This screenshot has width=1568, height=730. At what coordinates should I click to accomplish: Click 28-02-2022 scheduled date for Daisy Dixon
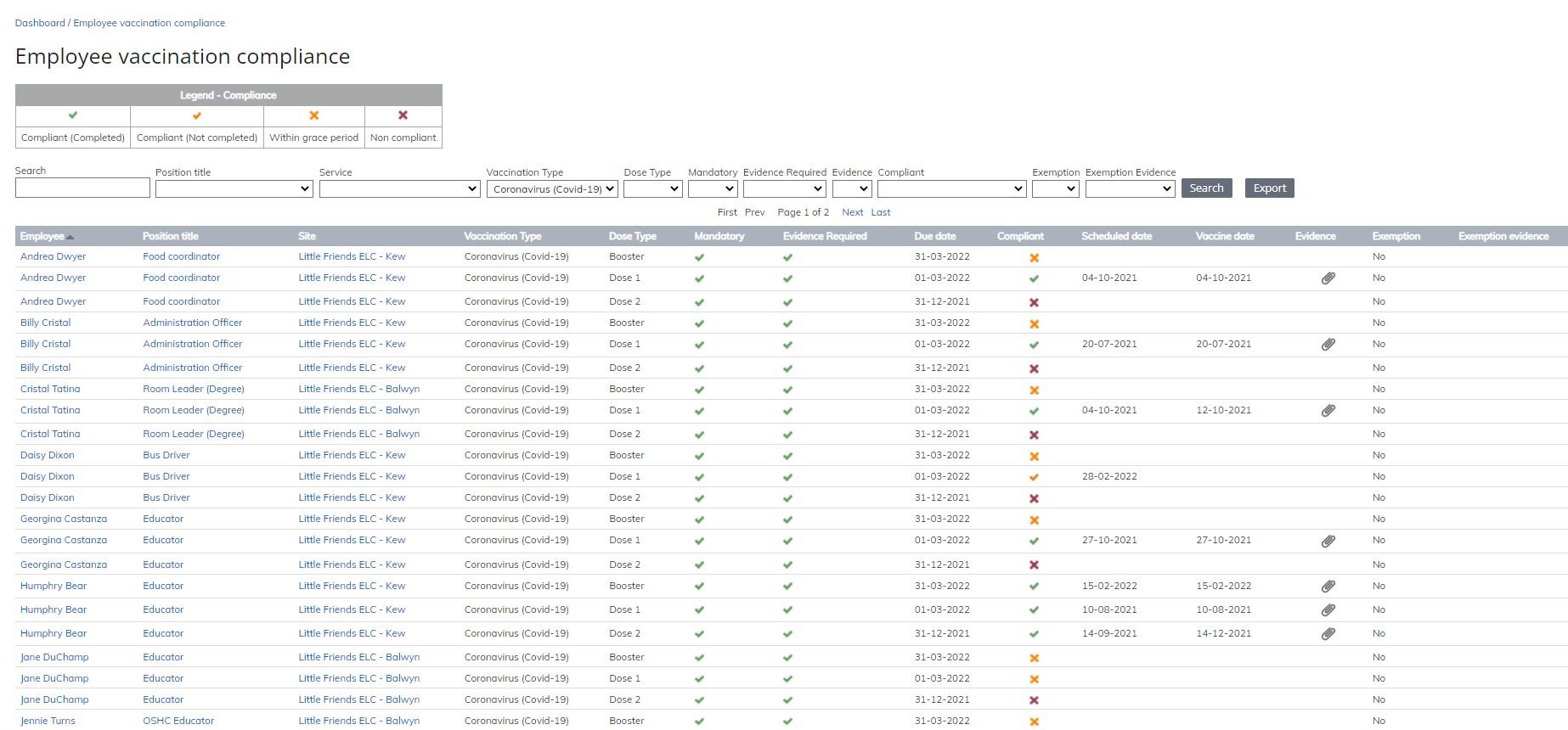[x=1109, y=476]
